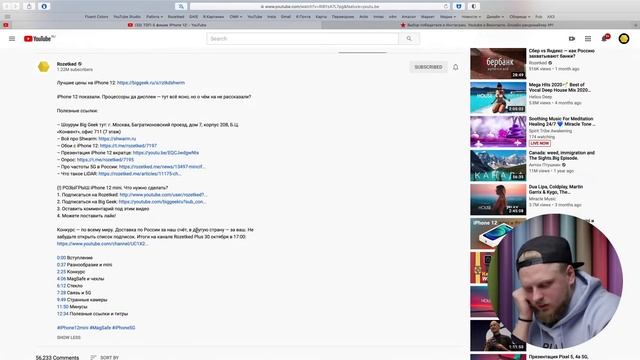Click the magnifier search button
This screenshot has height=360, width=640.
[409, 39]
